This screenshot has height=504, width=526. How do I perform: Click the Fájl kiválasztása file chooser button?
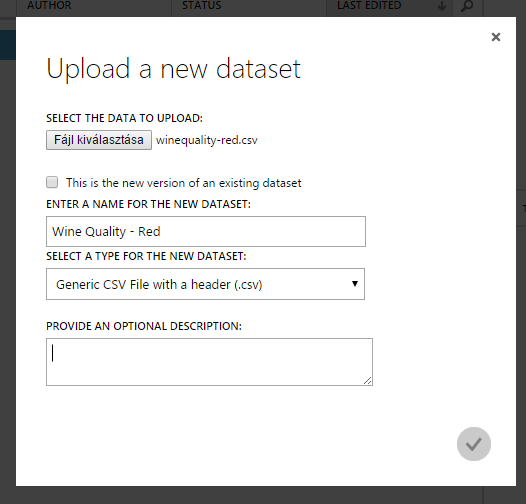coord(99,140)
